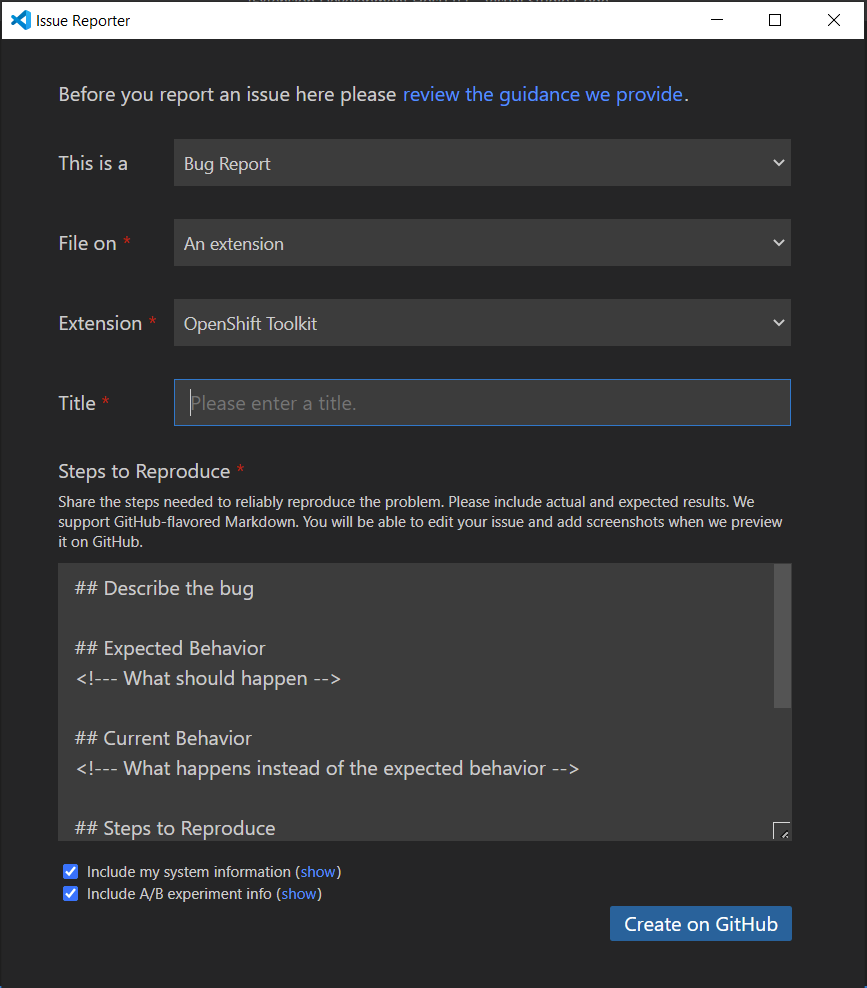The image size is (867, 988).
Task: Maximize the Issue Reporter window
Action: pos(775,20)
